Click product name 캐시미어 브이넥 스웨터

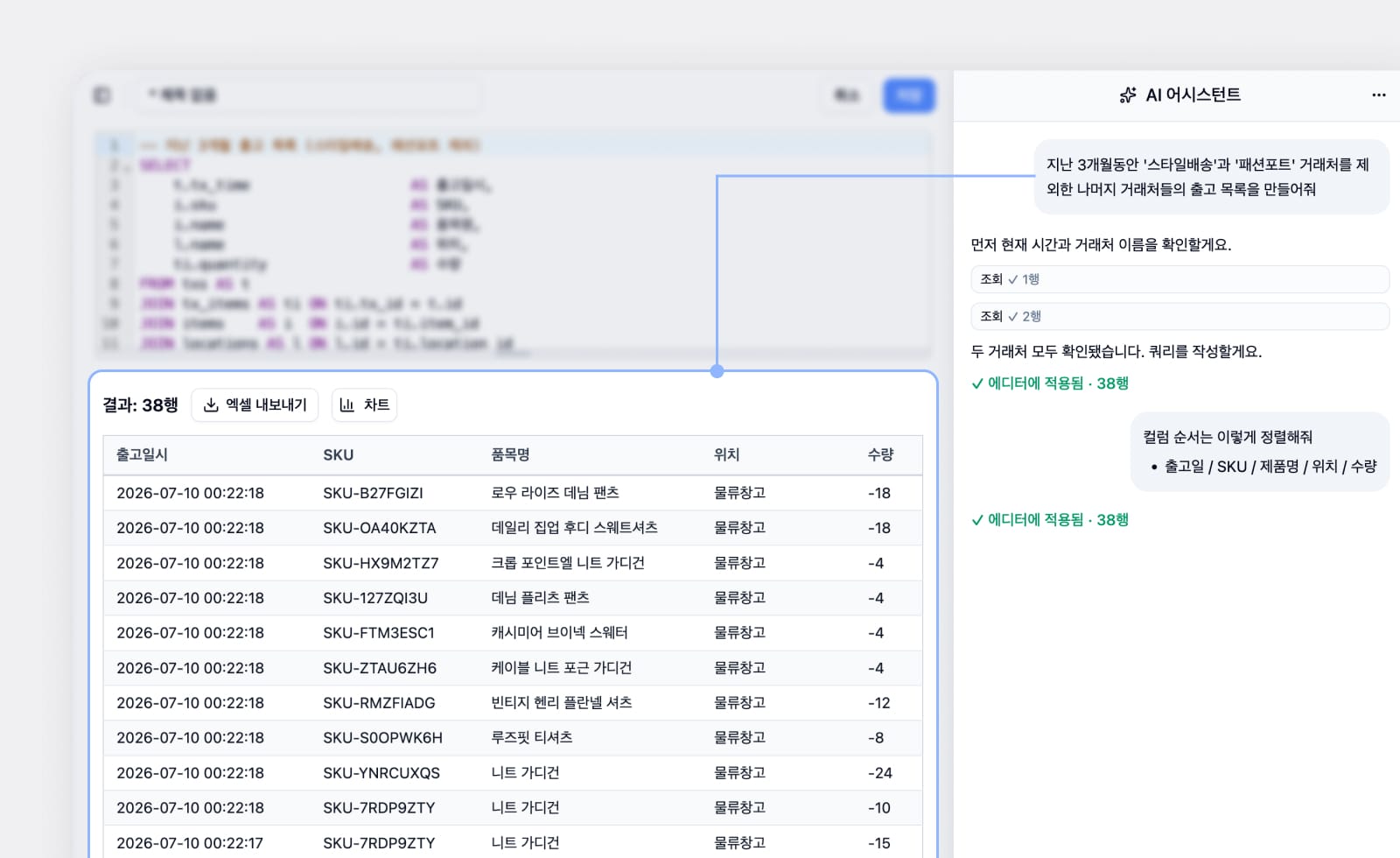click(559, 633)
